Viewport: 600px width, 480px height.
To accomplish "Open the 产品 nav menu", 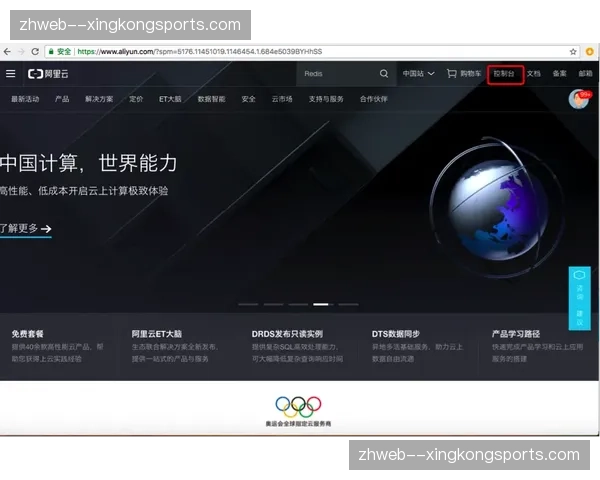I will [x=62, y=99].
